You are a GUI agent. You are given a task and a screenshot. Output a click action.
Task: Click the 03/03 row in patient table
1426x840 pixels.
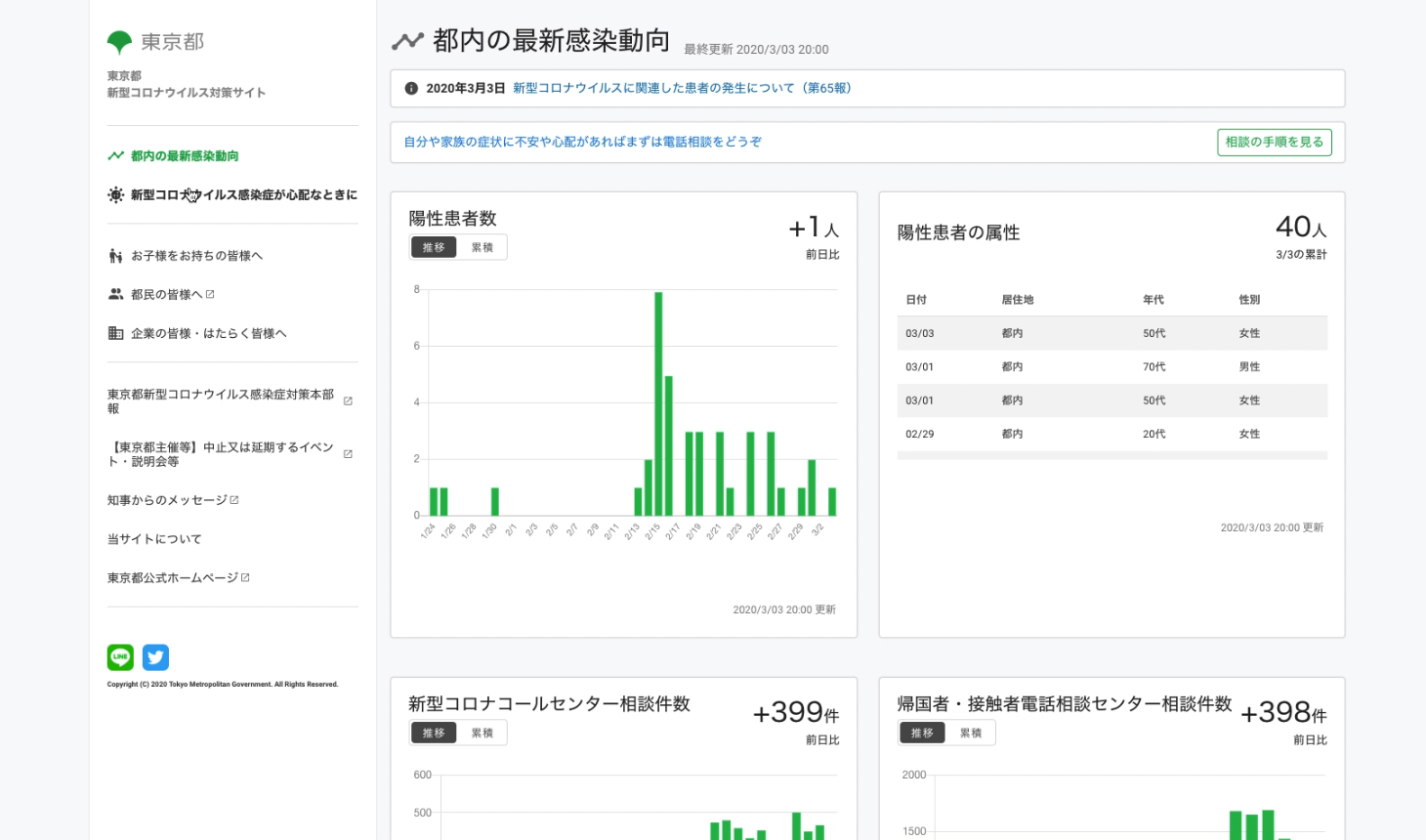pos(1112,333)
